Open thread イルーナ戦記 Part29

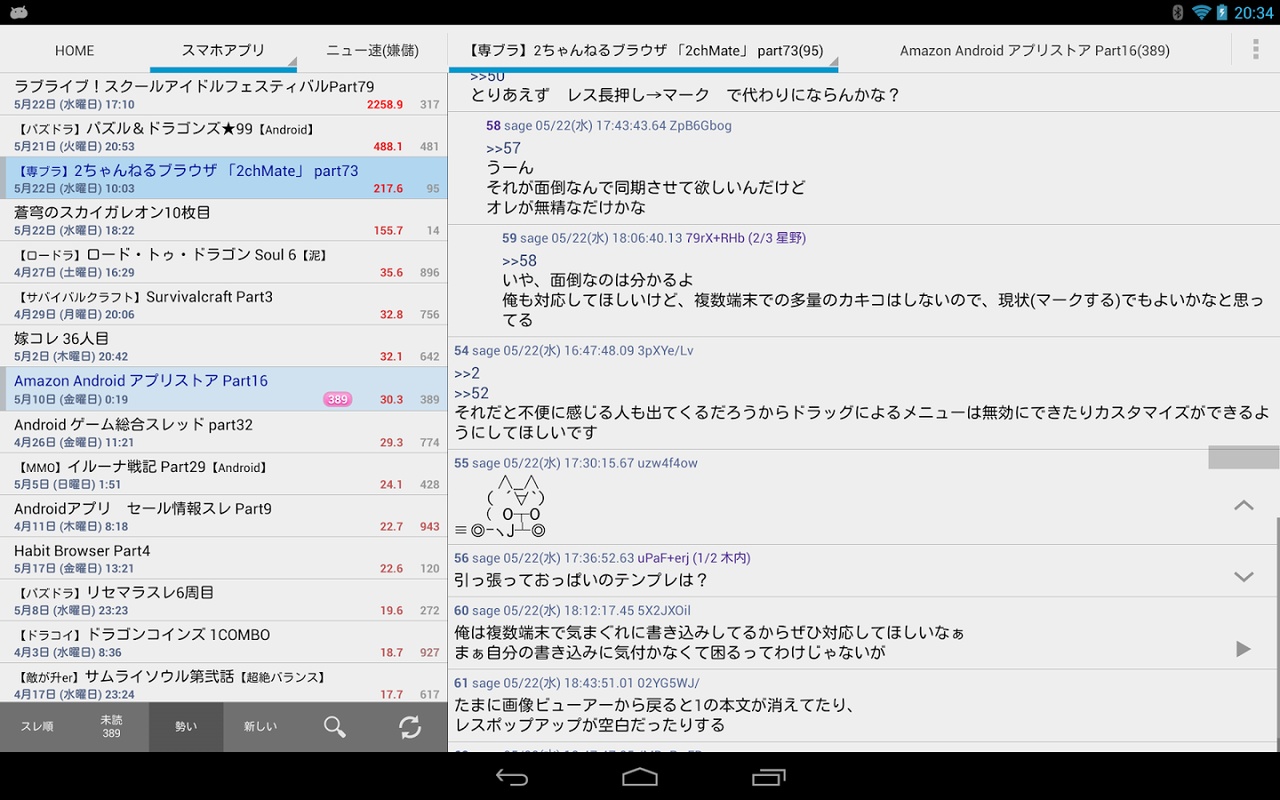click(223, 474)
